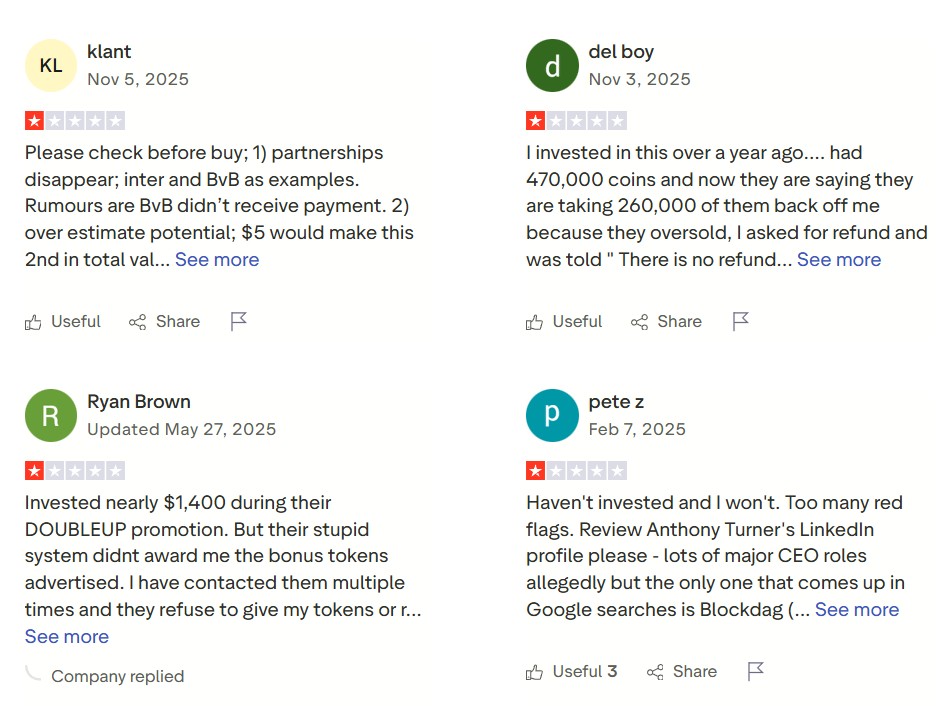942x706 pixels.
Task: Open klant's reviewer profile name
Action: click(109, 51)
